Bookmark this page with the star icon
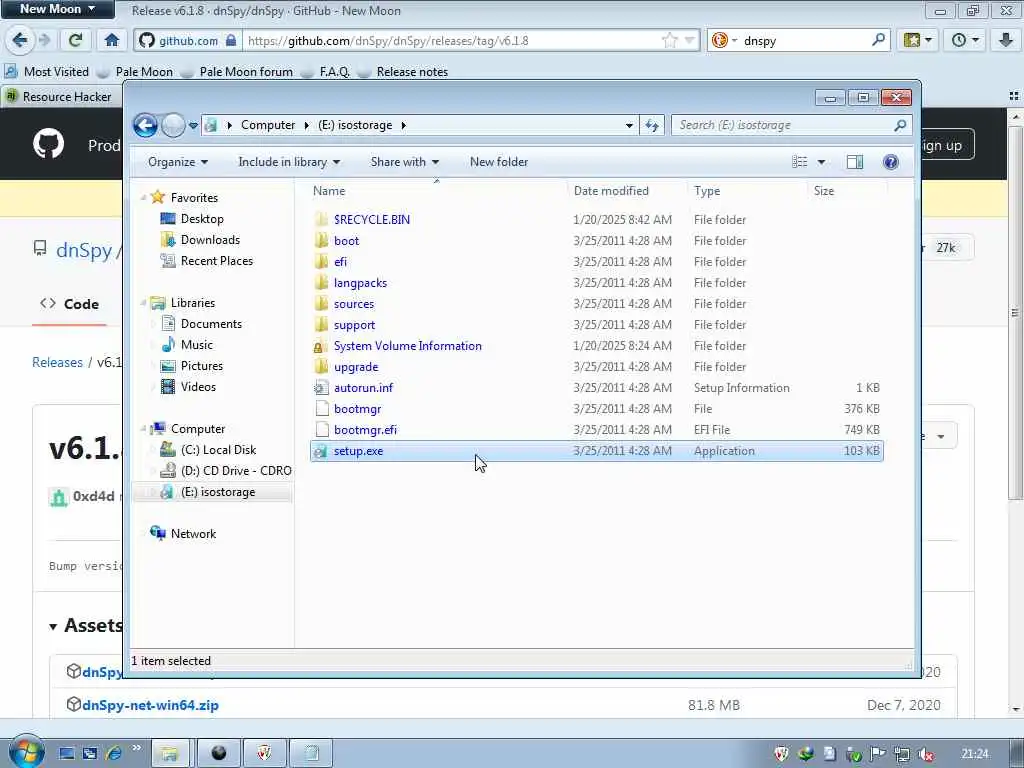This screenshot has height=768, width=1024. point(669,40)
